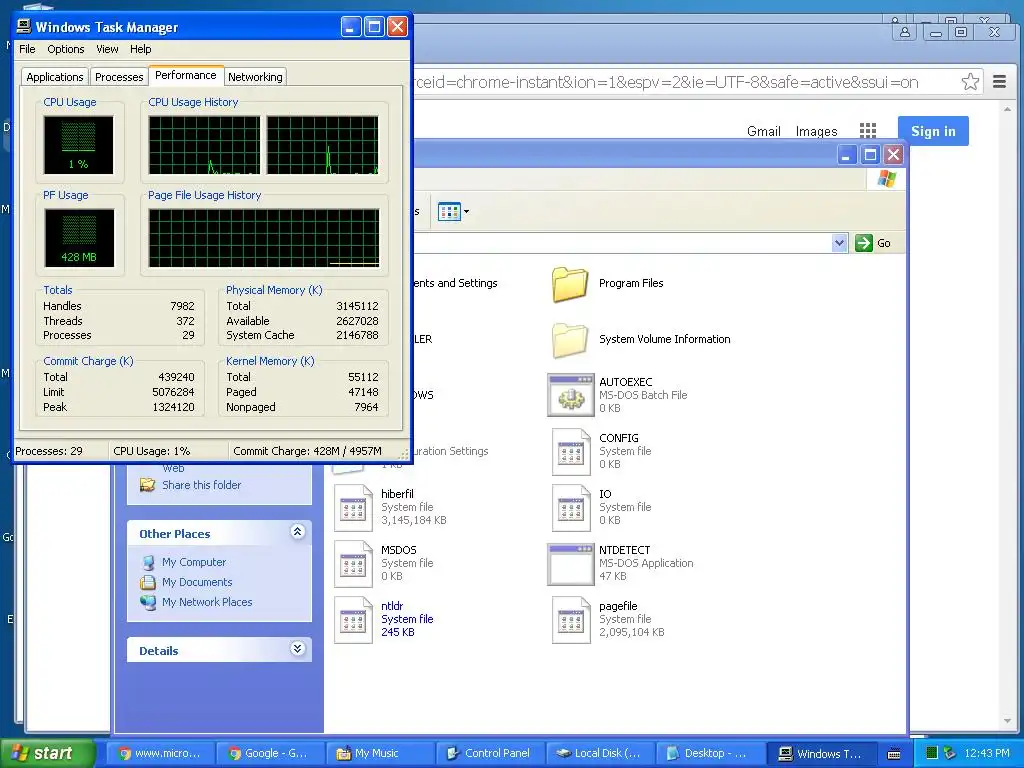
Task: Click the My Computer icon in Other Places
Action: pos(148,562)
